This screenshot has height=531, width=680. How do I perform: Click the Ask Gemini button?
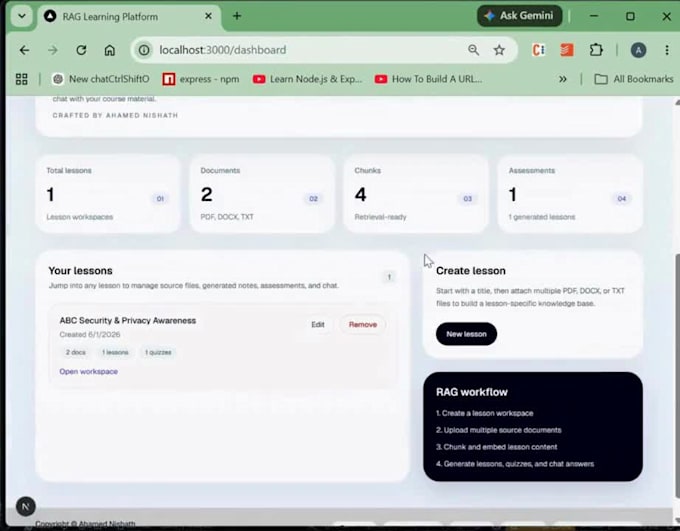pos(519,16)
